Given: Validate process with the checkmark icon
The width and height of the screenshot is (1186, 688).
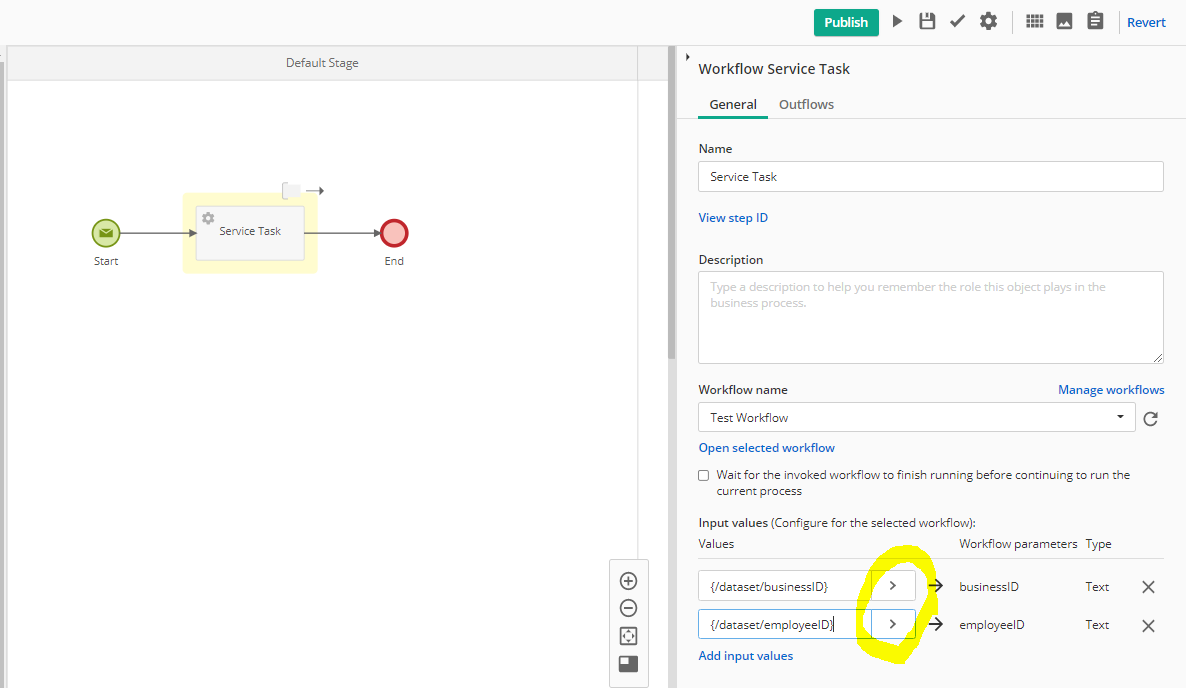Looking at the screenshot, I should tap(957, 21).
